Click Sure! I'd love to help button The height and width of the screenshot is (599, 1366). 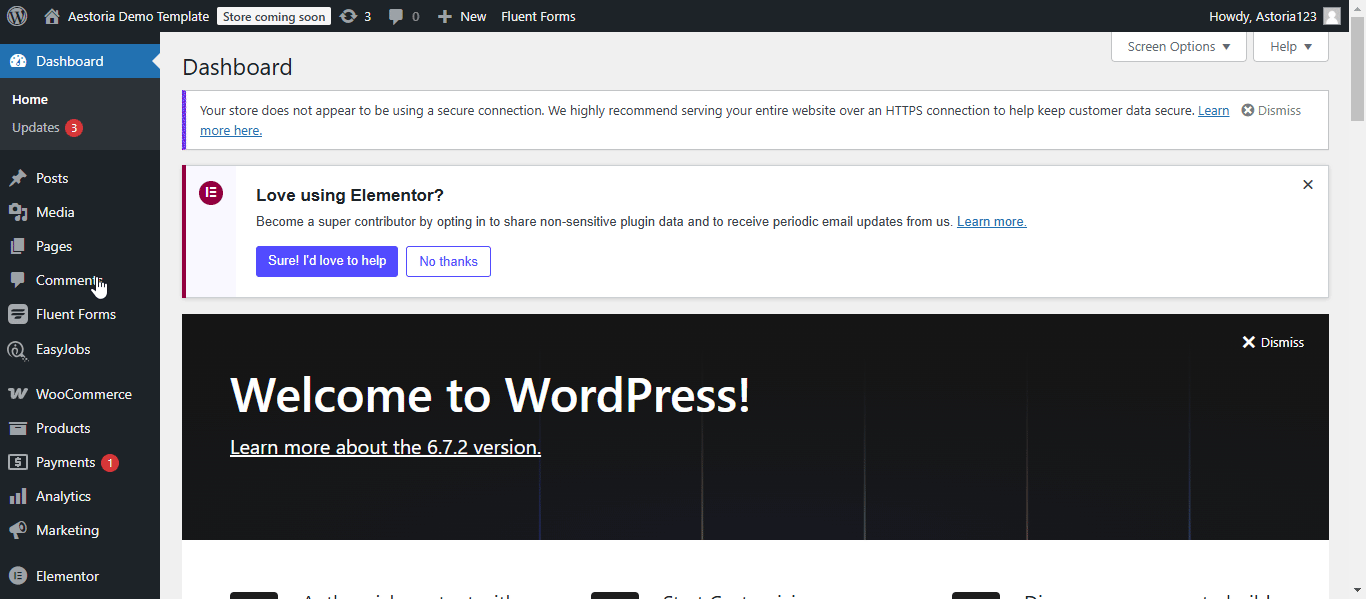pyautogui.click(x=327, y=261)
